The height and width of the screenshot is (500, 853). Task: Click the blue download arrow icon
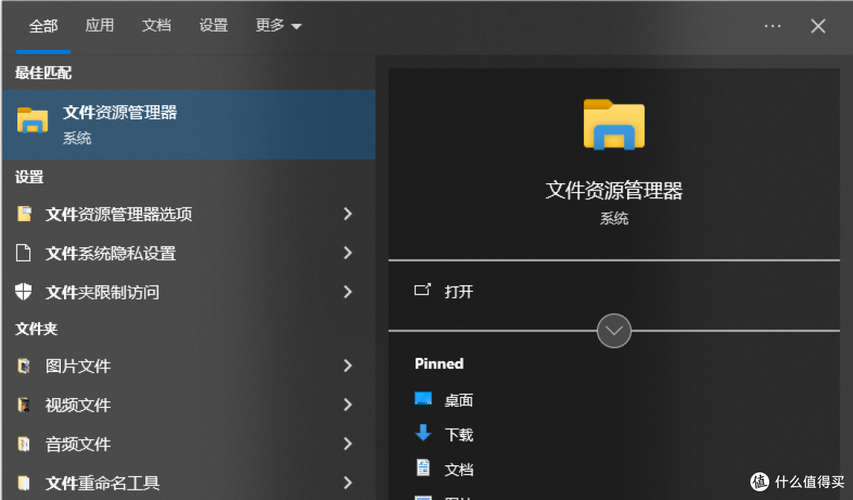(423, 434)
